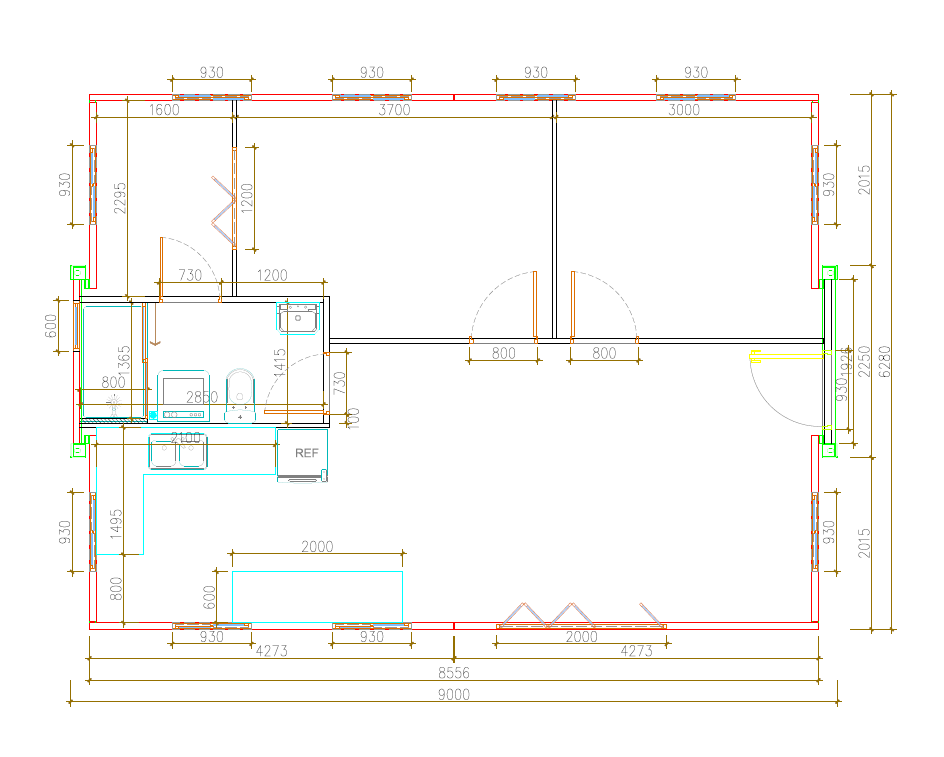944x757 pixels.
Task: Click the toilet fixture symbol
Action: [241, 392]
